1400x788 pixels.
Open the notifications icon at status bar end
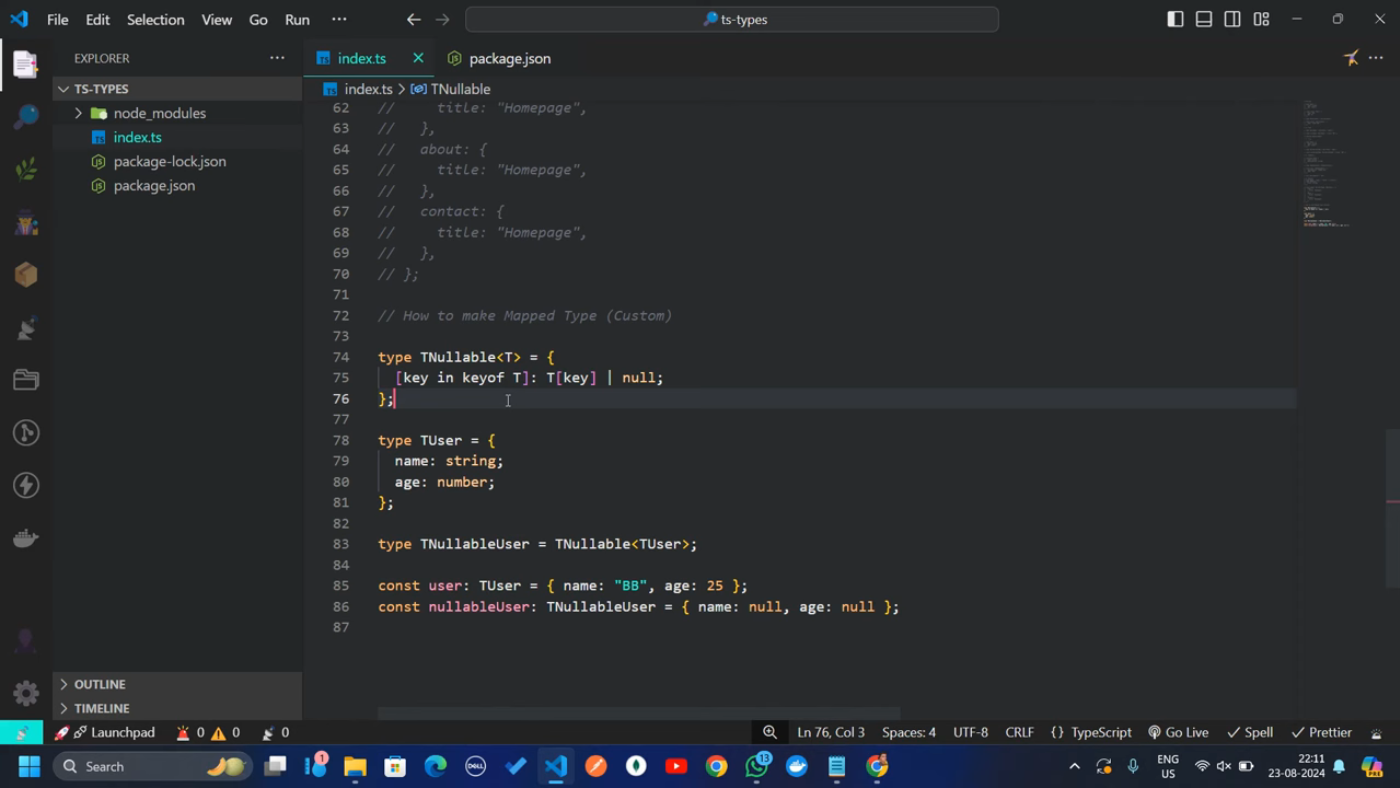click(1377, 733)
